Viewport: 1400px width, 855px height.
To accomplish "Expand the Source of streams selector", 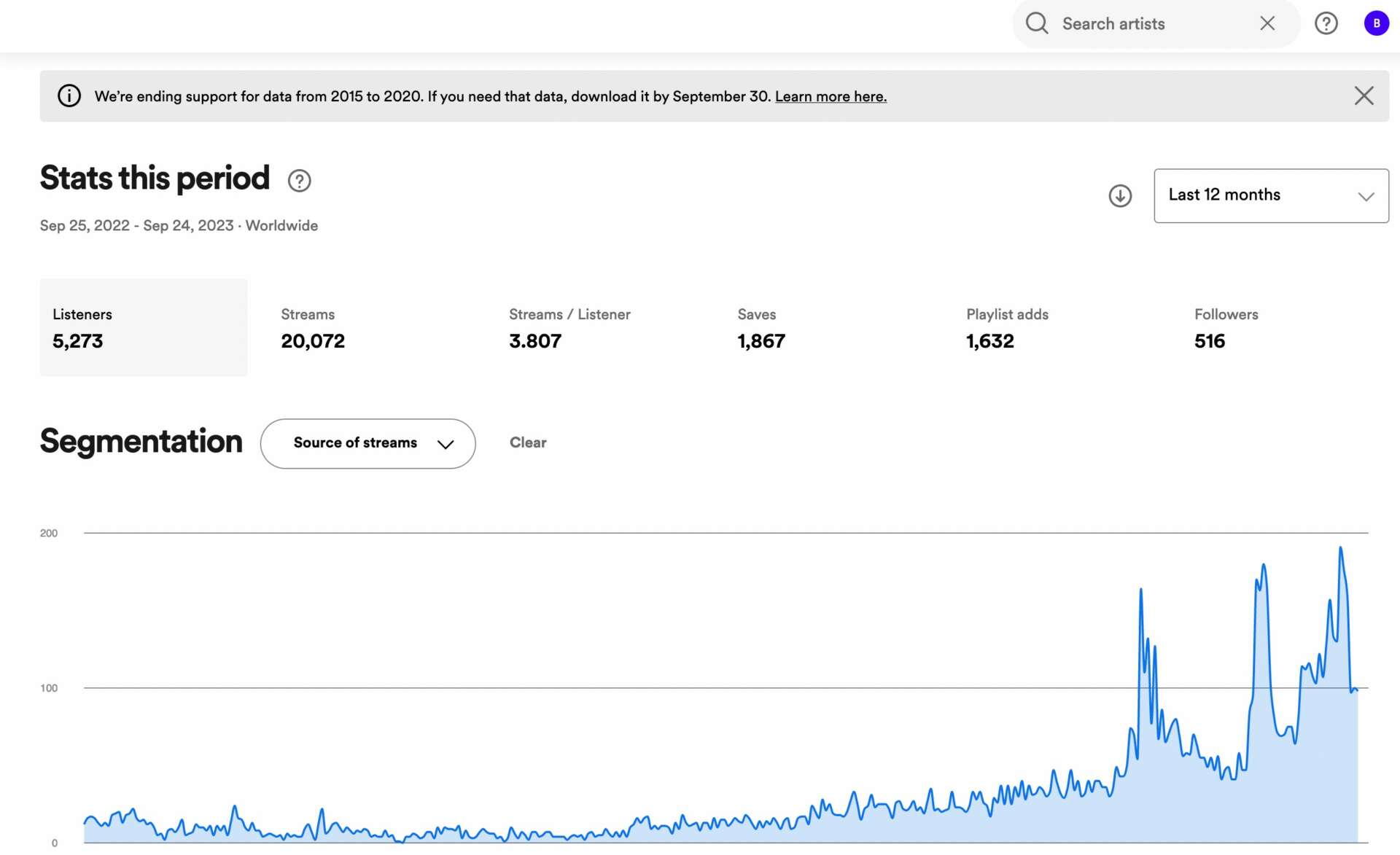I will pos(367,443).
